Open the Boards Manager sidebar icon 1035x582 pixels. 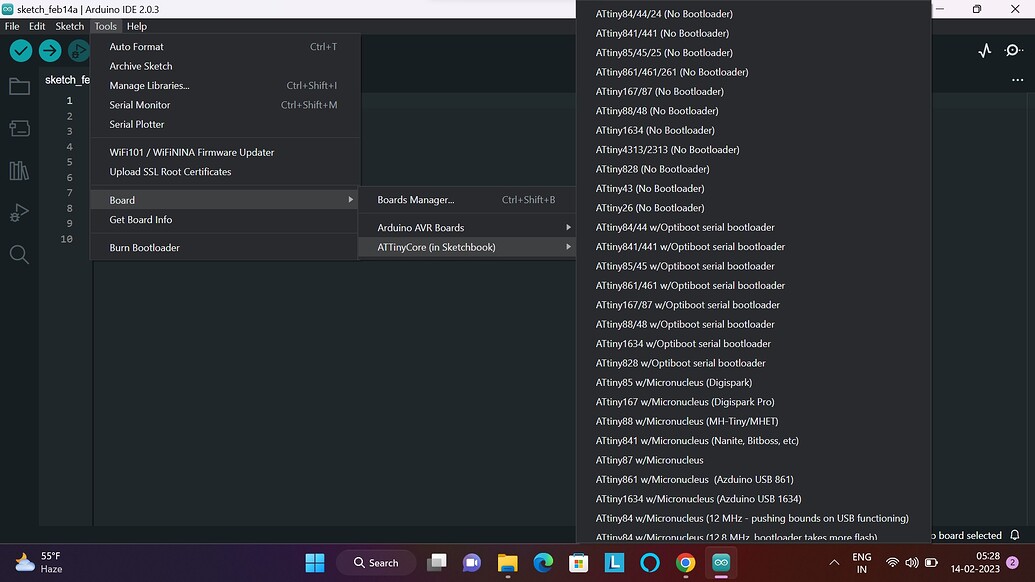pyautogui.click(x=19, y=128)
